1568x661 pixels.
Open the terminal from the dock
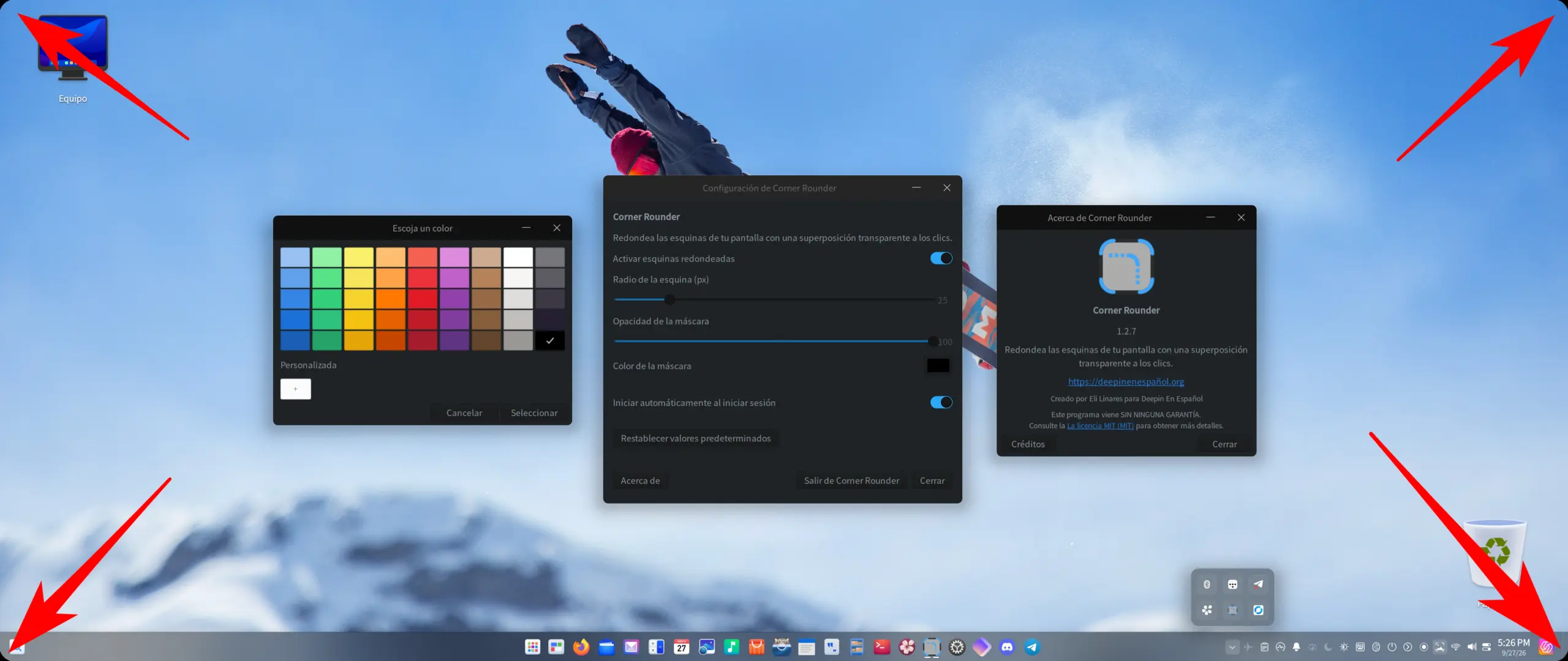point(882,646)
